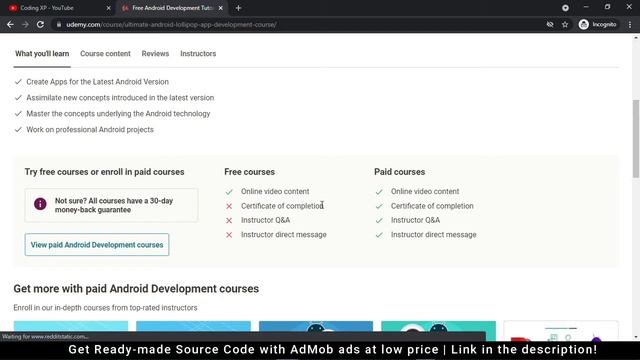Click the crossed-eye tracking protection icon
Screen dimensions: 640x360
pyautogui.click(x=550, y=24)
